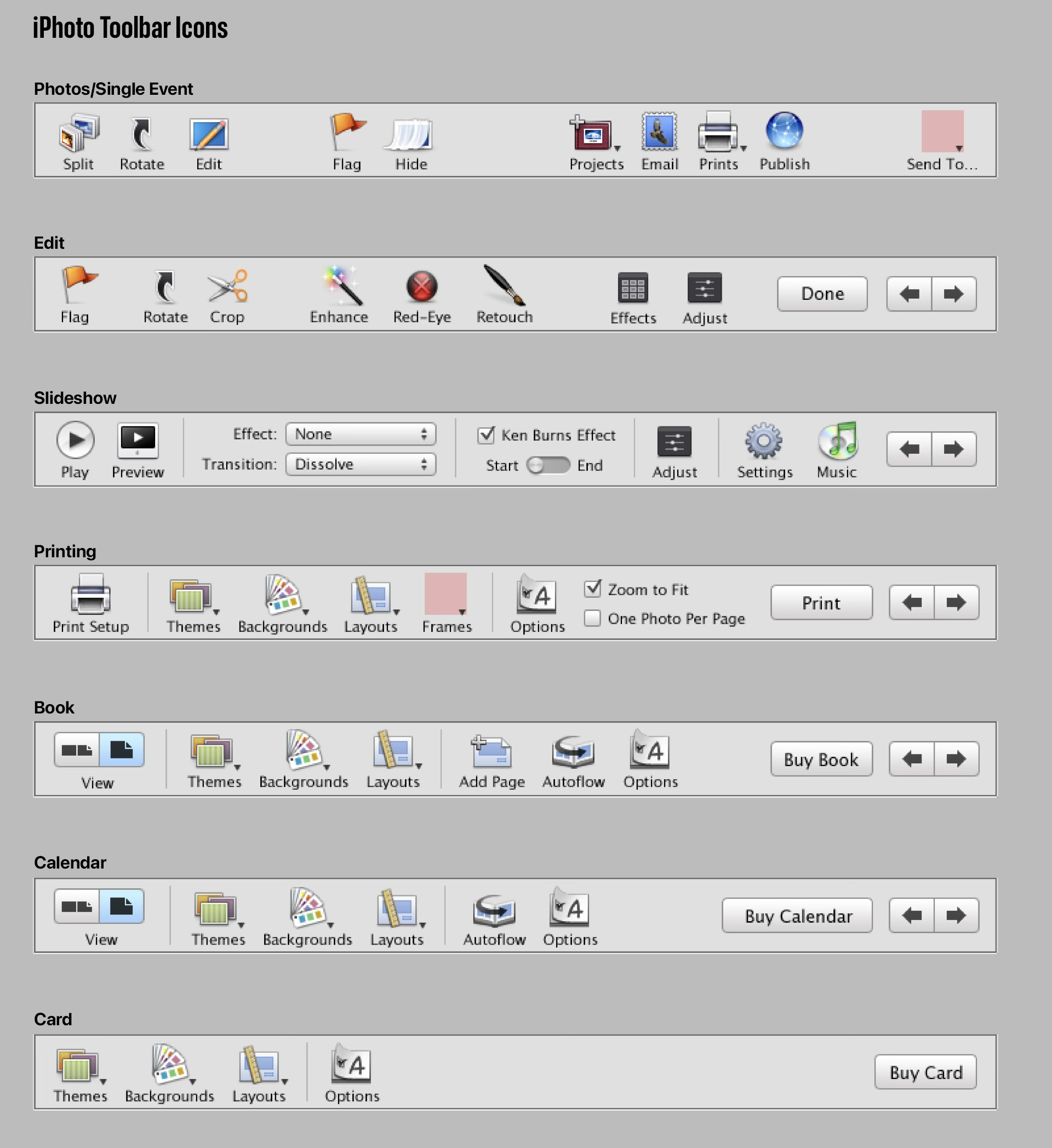Switch Book View to two-page spread
This screenshot has width=1052, height=1148.
click(77, 750)
